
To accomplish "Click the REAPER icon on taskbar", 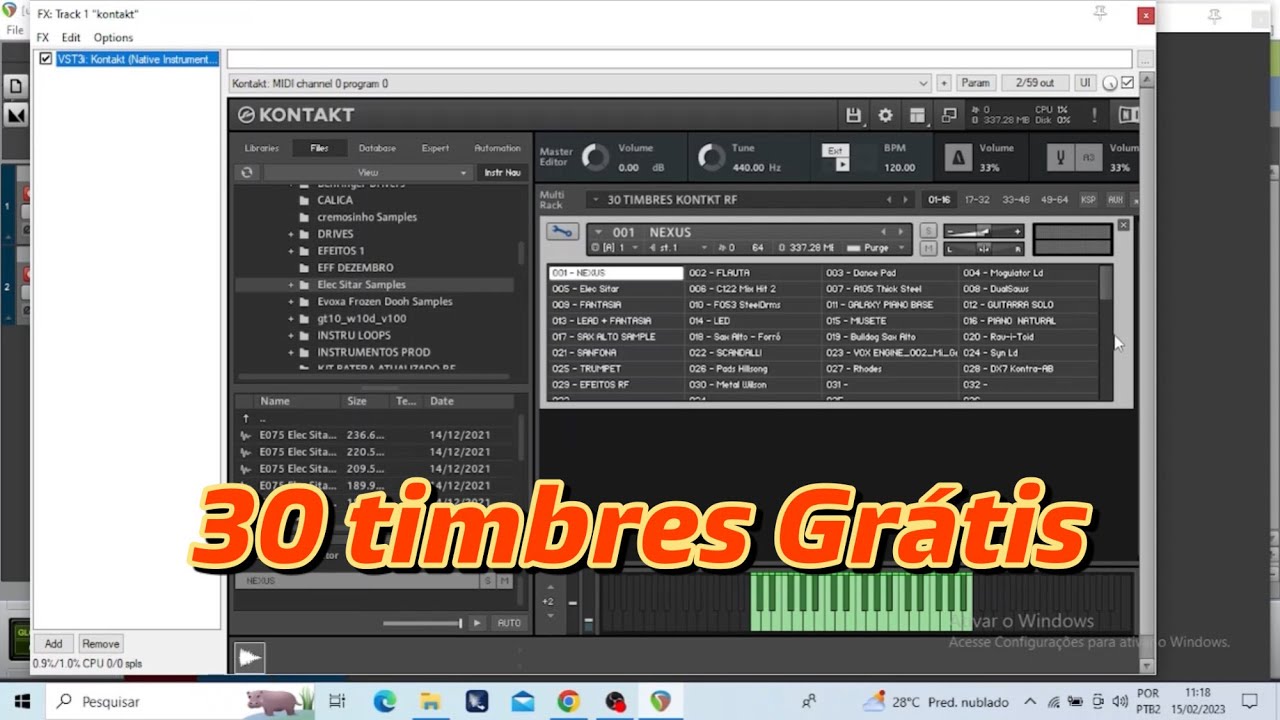I will (x=660, y=701).
